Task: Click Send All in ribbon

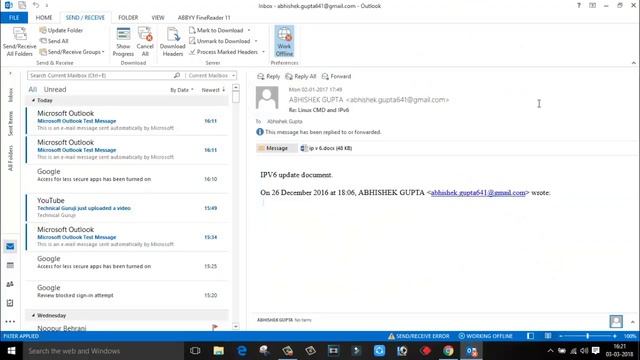Action: point(54,41)
